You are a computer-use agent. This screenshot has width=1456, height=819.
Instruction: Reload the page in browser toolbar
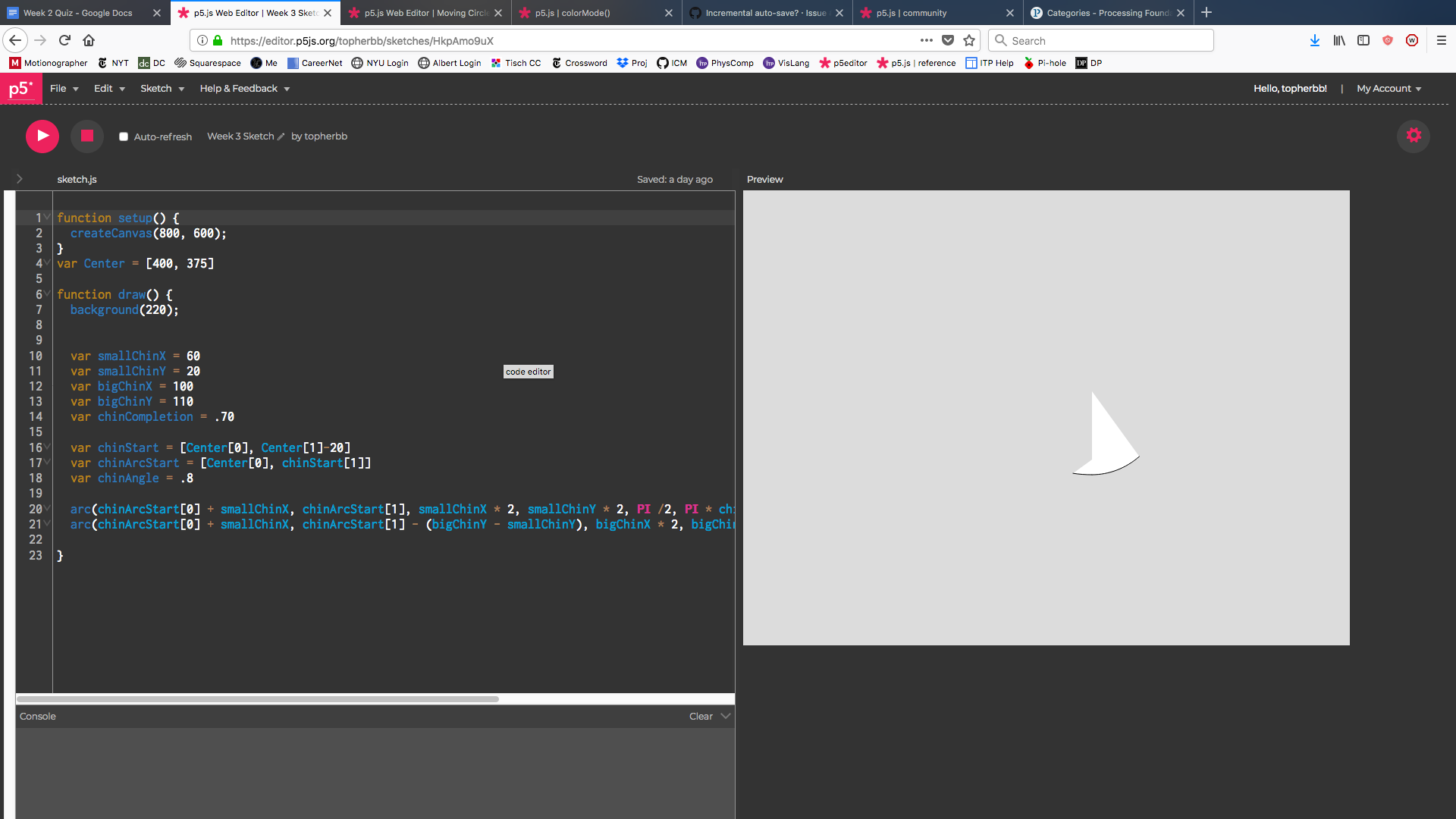tap(64, 40)
